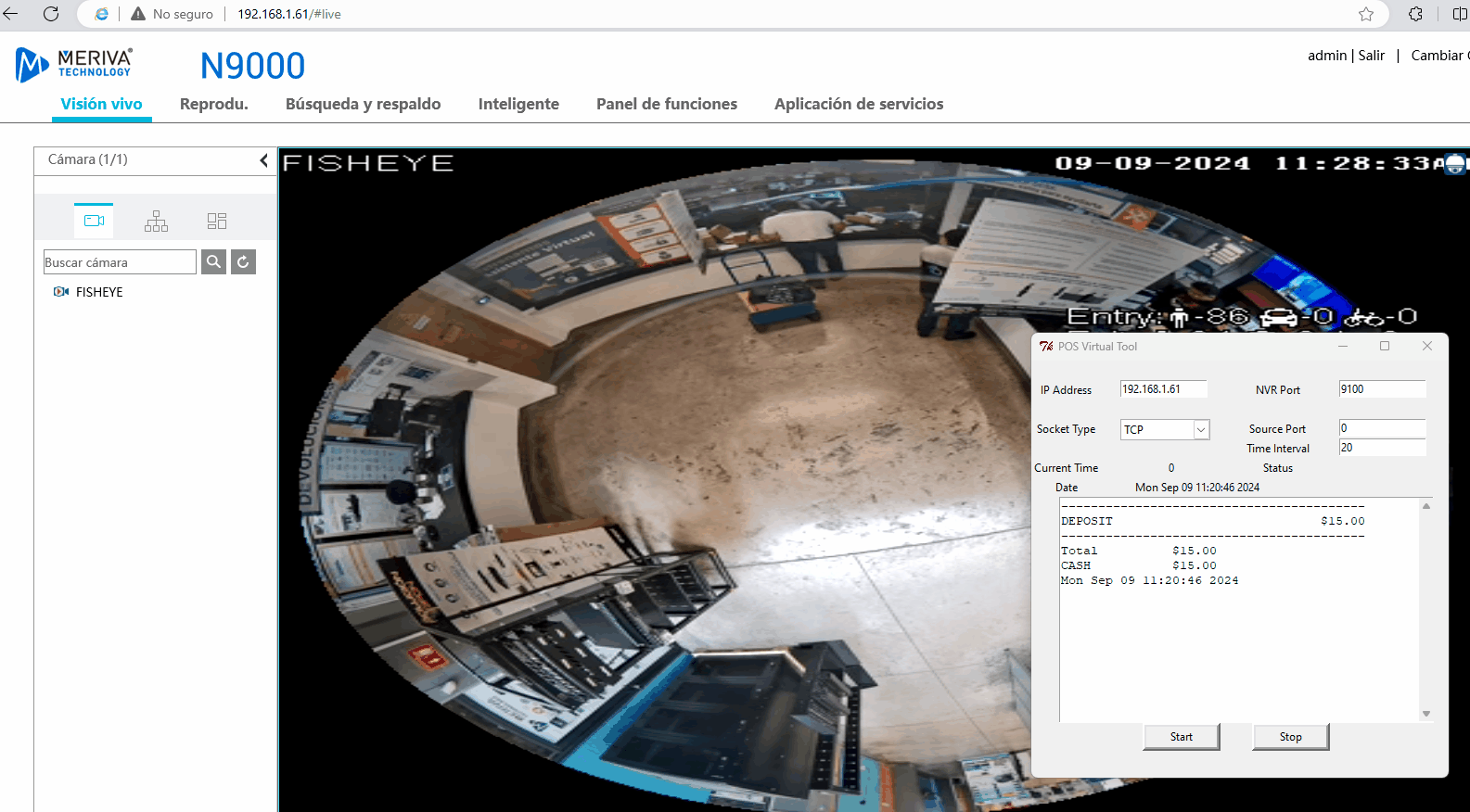Click the receipt scrollbar up arrow
The height and width of the screenshot is (812, 1470).
tap(1426, 506)
